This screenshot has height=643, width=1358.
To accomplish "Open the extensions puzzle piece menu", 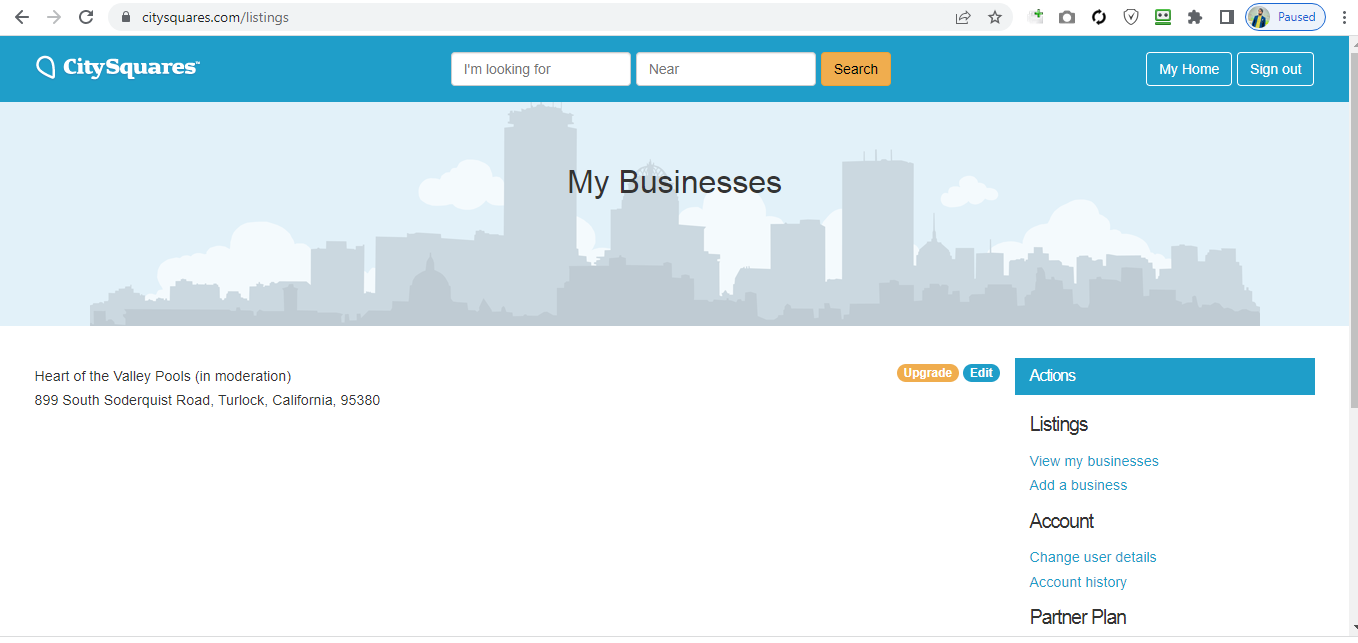I will tap(1195, 17).
